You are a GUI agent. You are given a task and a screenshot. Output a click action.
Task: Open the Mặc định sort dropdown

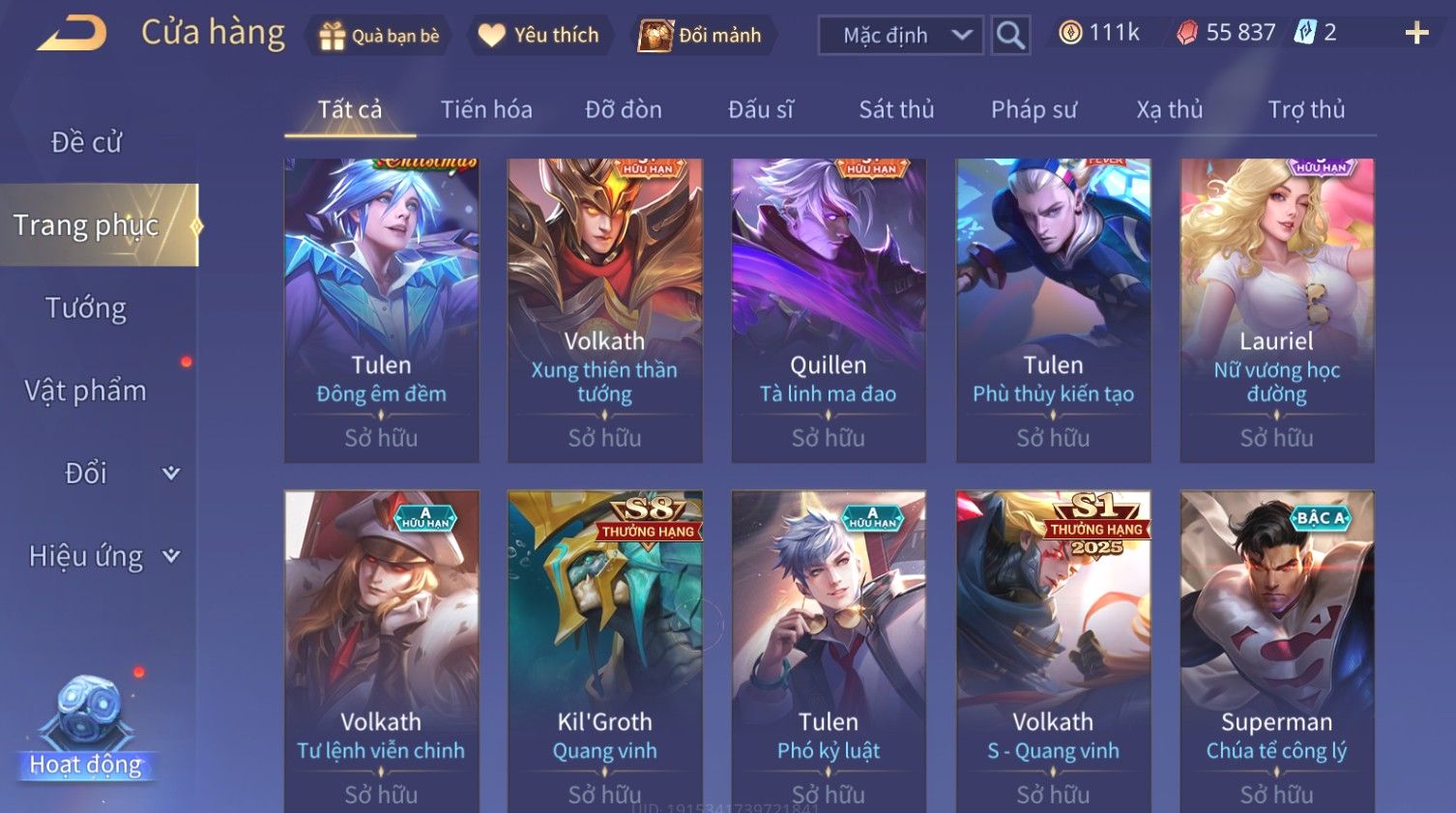click(x=901, y=36)
